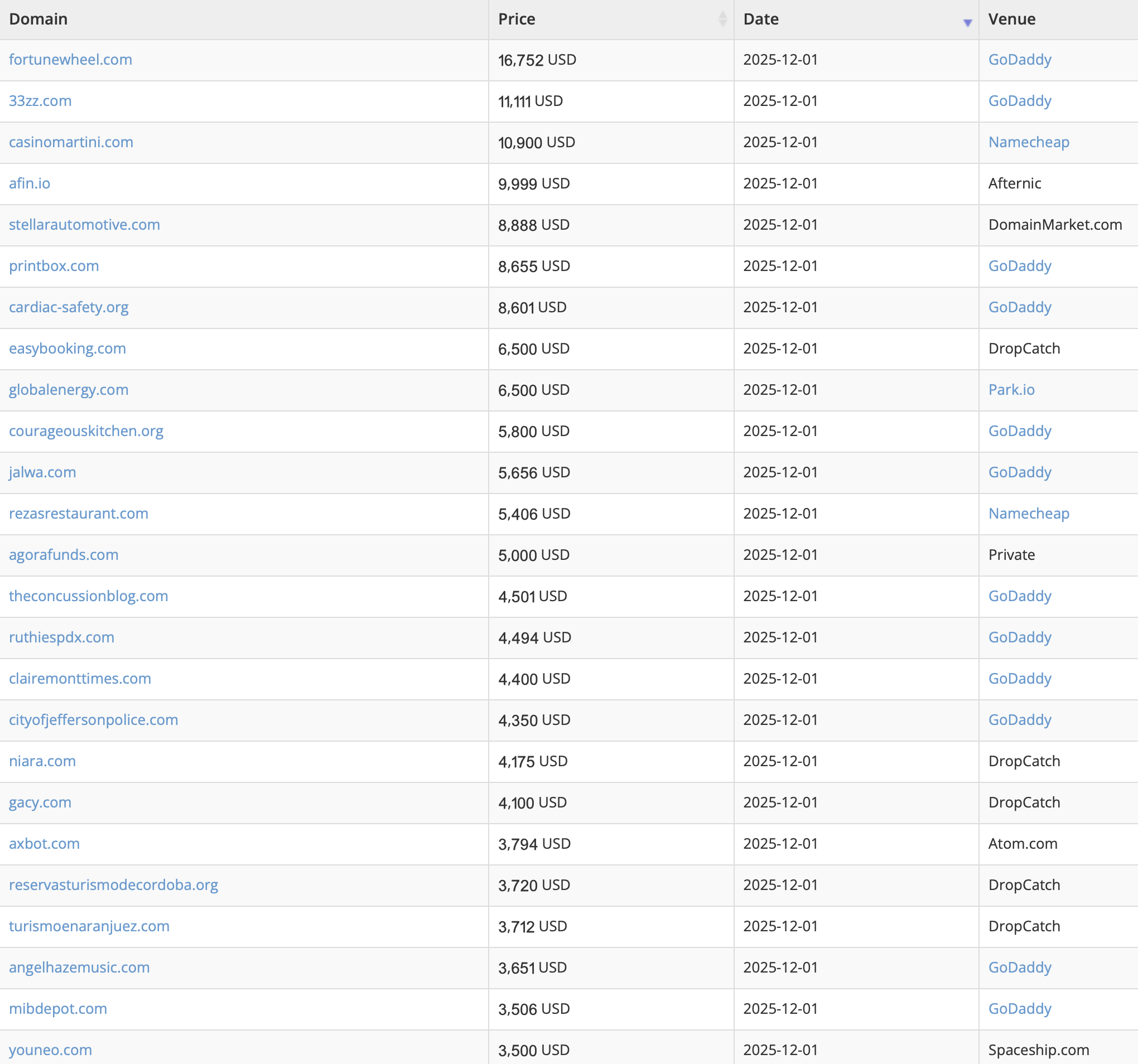Screen dimensions: 1138x1064
Task: Open jalwa.com domain link
Action: (42, 472)
